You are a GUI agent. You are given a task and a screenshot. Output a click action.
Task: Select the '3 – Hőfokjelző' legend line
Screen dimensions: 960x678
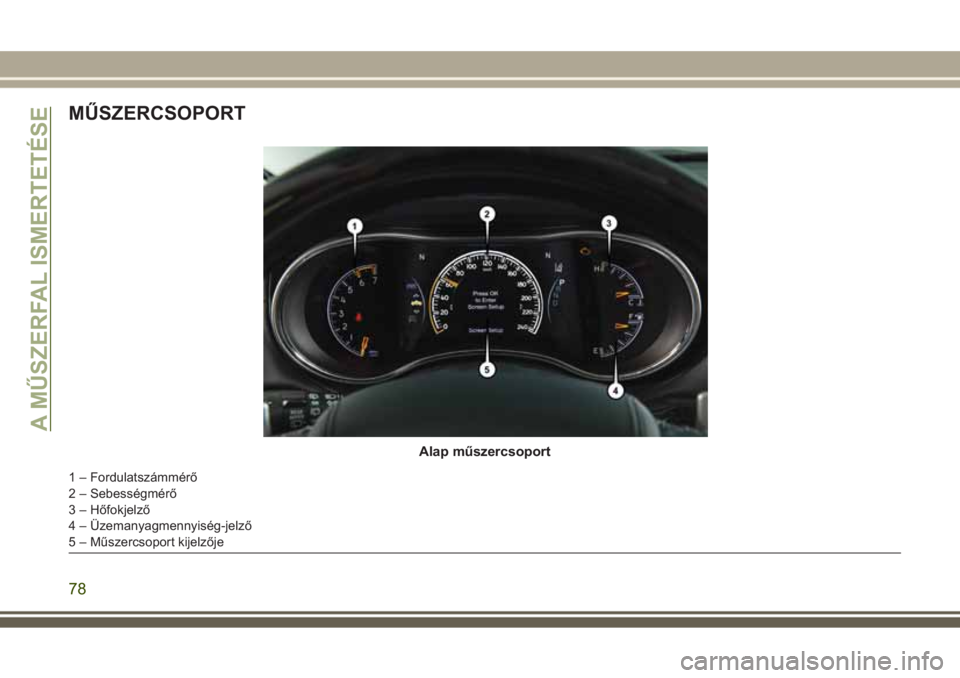110,510
